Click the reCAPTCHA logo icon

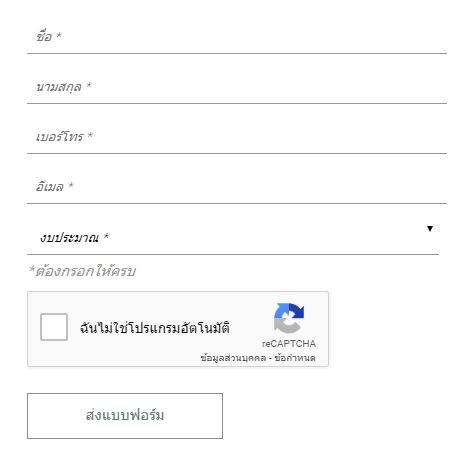coord(289,318)
